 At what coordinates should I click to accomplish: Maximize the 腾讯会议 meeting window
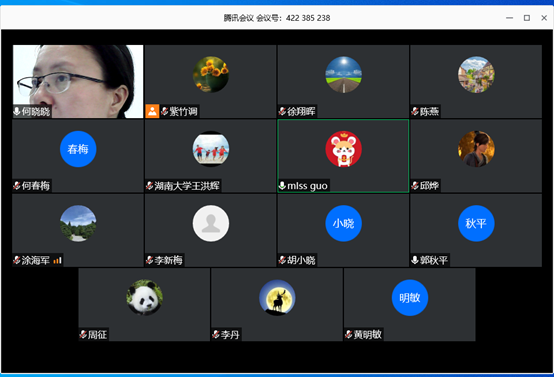tap(527, 18)
